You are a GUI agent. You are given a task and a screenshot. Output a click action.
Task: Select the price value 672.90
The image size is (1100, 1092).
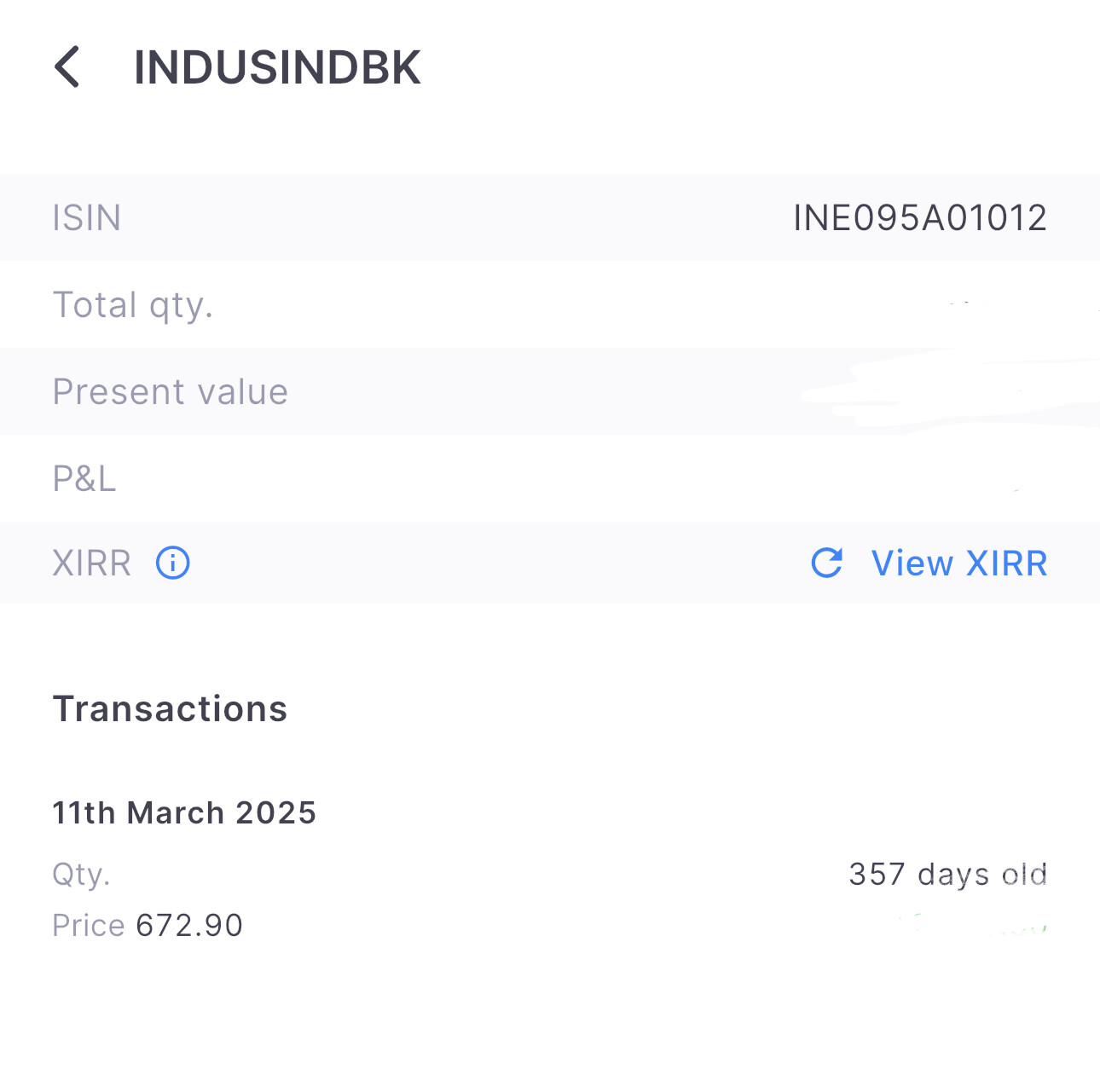(189, 926)
